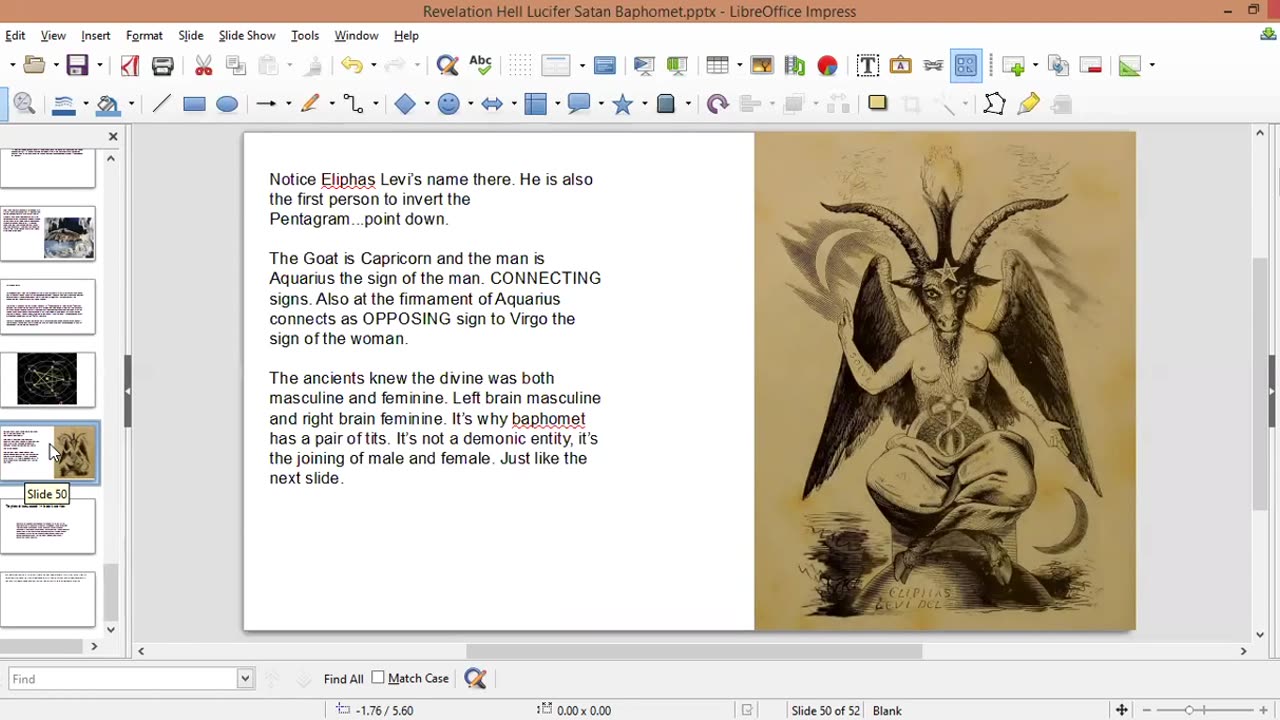Select the Rectangle shape tool
1280x720 pixels.
pyautogui.click(x=194, y=104)
